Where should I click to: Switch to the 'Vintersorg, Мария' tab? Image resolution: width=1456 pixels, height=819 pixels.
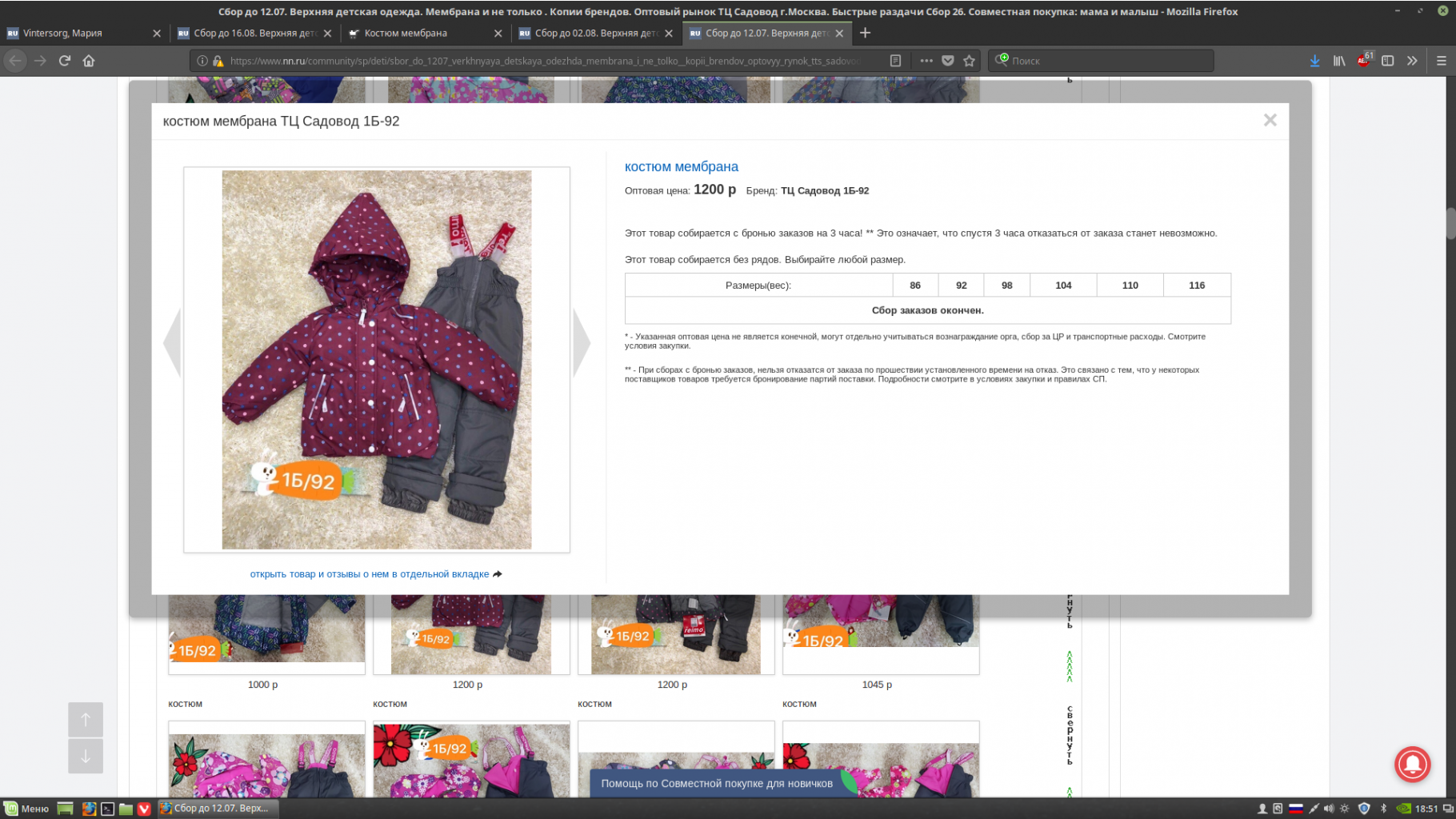tap(84, 33)
